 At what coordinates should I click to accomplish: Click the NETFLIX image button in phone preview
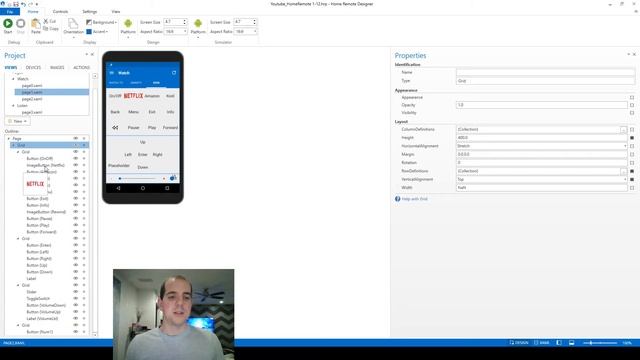[x=133, y=96]
